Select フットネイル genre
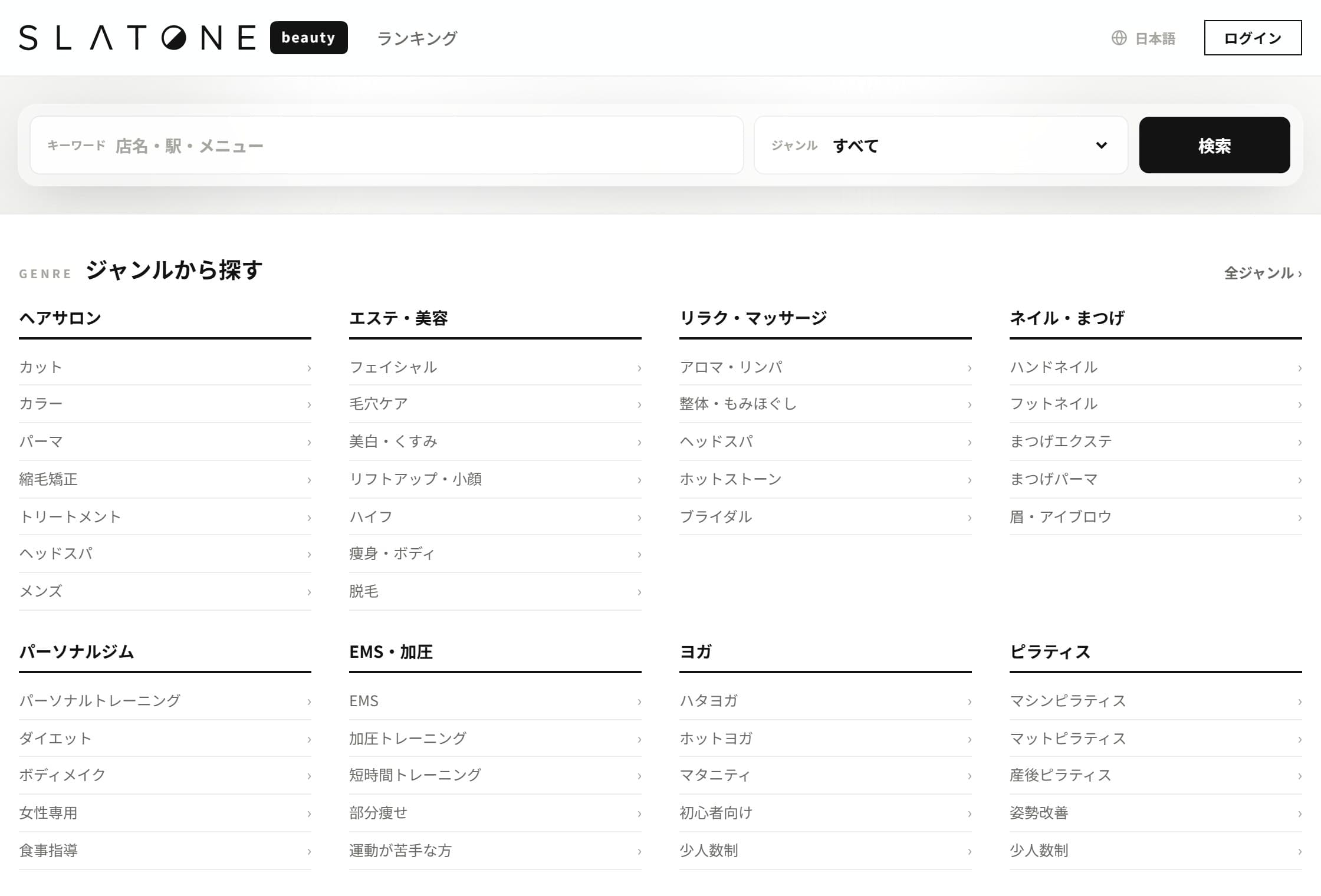1321x896 pixels. pos(1156,404)
